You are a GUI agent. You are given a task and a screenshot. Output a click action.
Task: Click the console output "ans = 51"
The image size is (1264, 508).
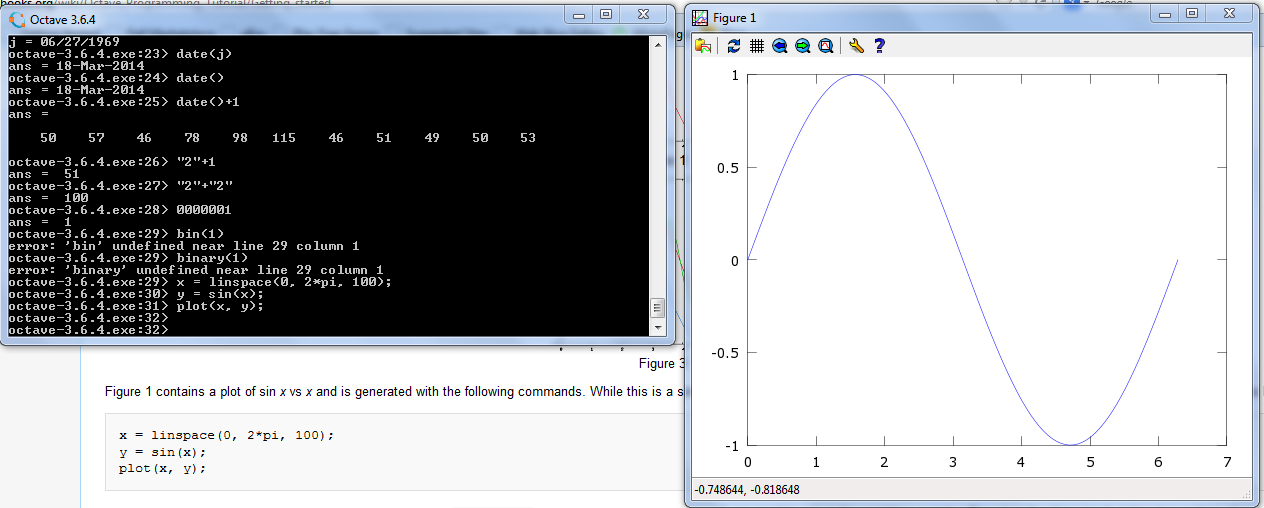pos(44,174)
